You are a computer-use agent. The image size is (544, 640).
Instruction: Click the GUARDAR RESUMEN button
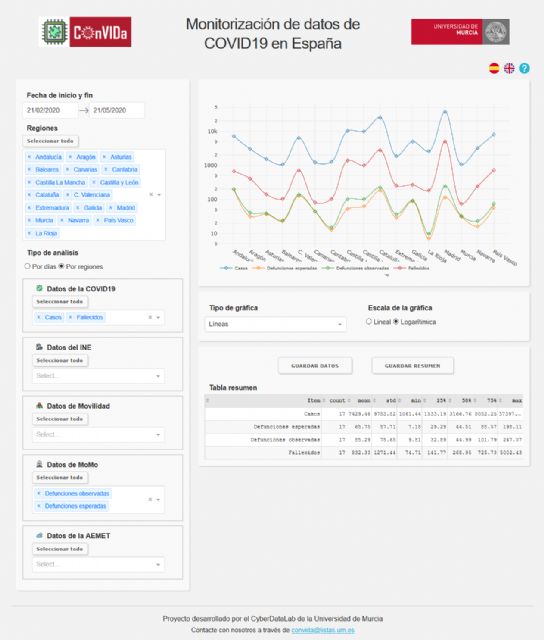pyautogui.click(x=413, y=366)
